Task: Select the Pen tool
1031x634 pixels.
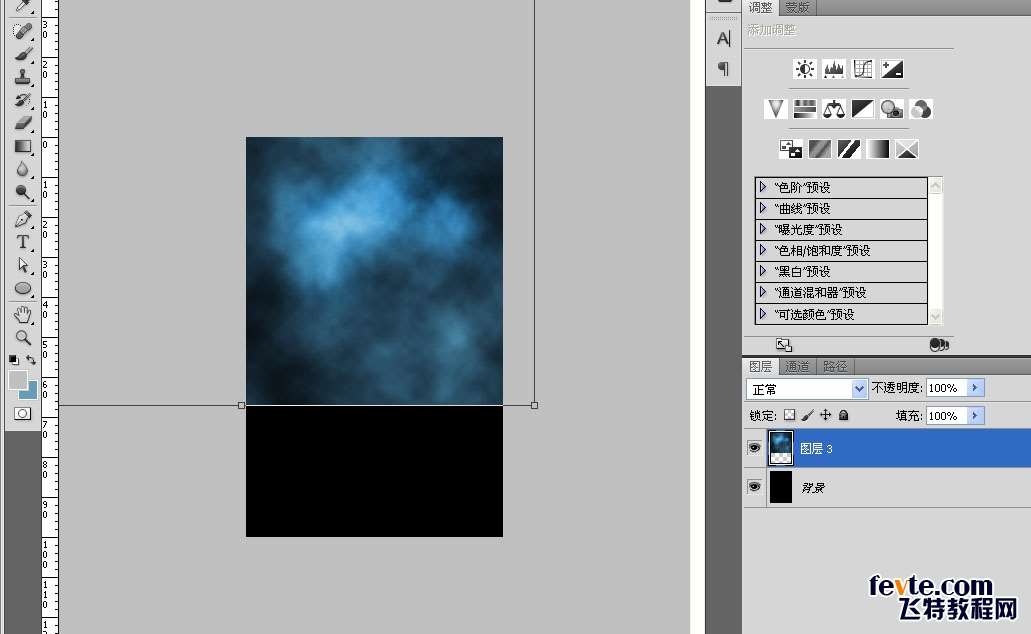Action: click(x=22, y=219)
